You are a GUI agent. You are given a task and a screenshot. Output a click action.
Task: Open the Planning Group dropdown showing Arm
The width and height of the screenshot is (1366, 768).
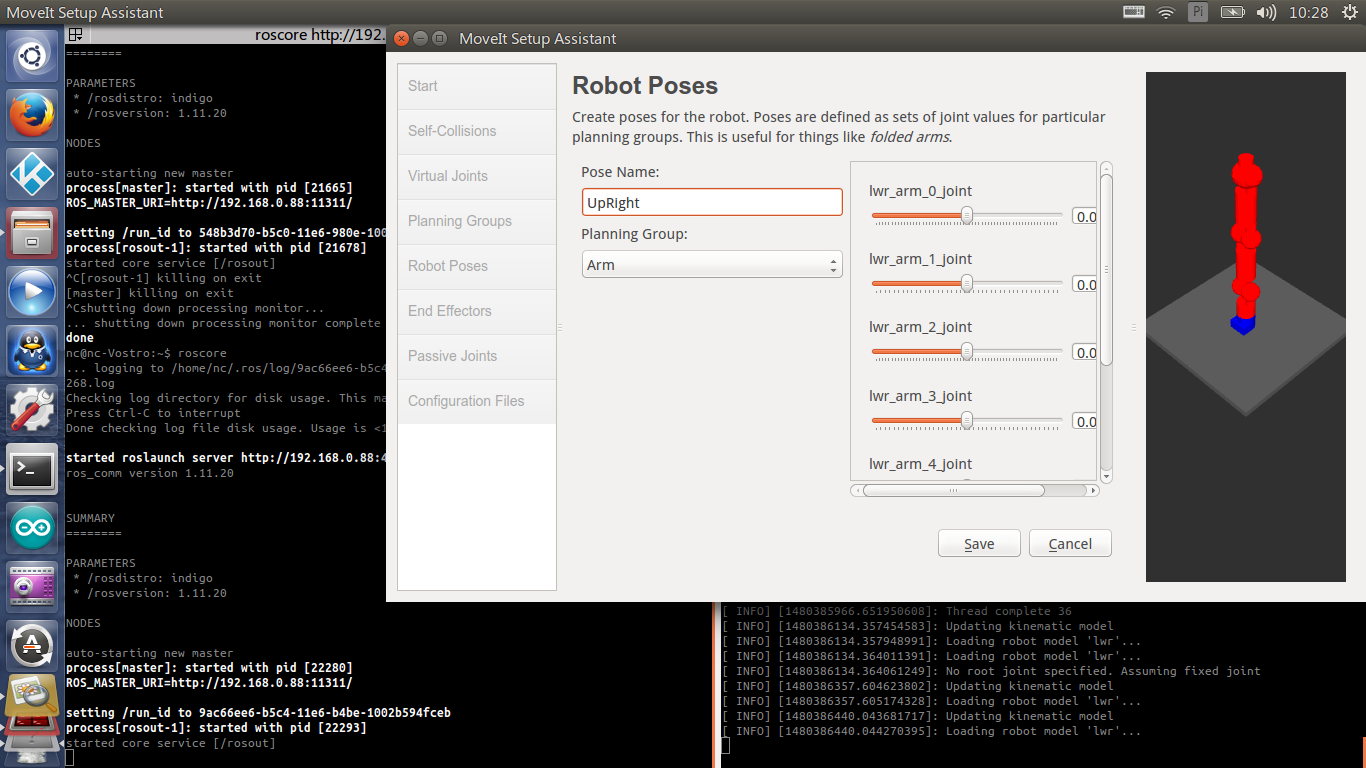(x=712, y=264)
